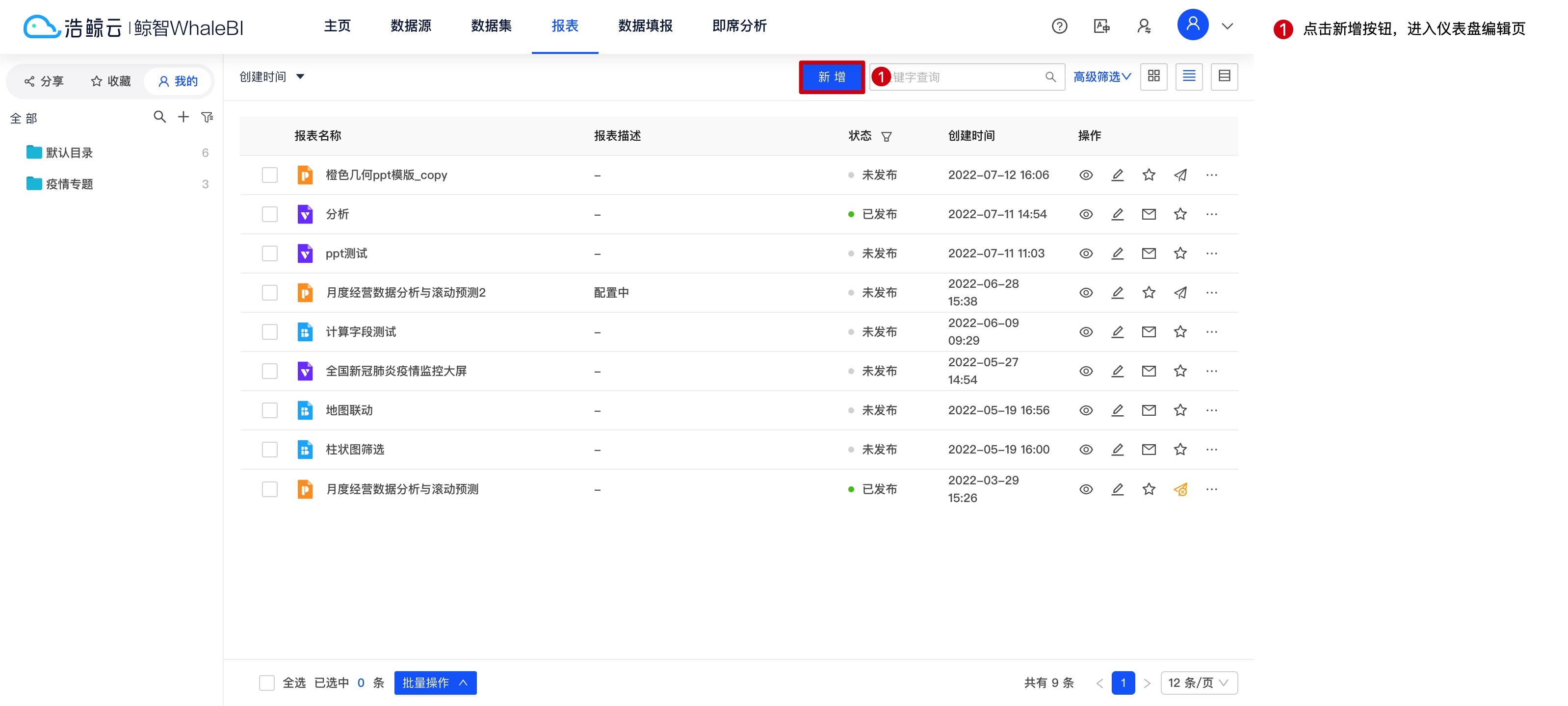
Task: Open the user management icon in header
Action: pyautogui.click(x=1144, y=26)
